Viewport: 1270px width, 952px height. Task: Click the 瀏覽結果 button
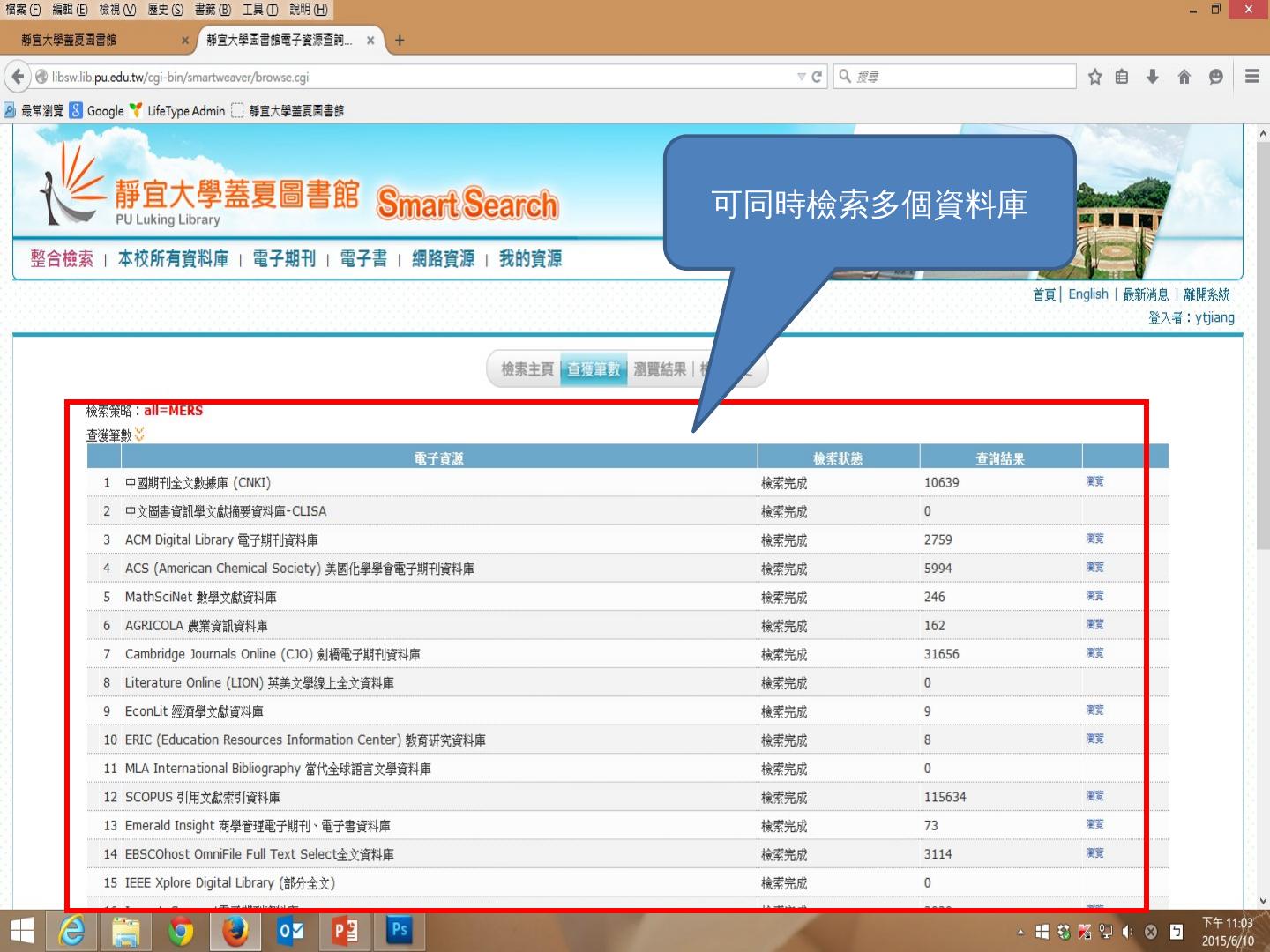[x=659, y=369]
